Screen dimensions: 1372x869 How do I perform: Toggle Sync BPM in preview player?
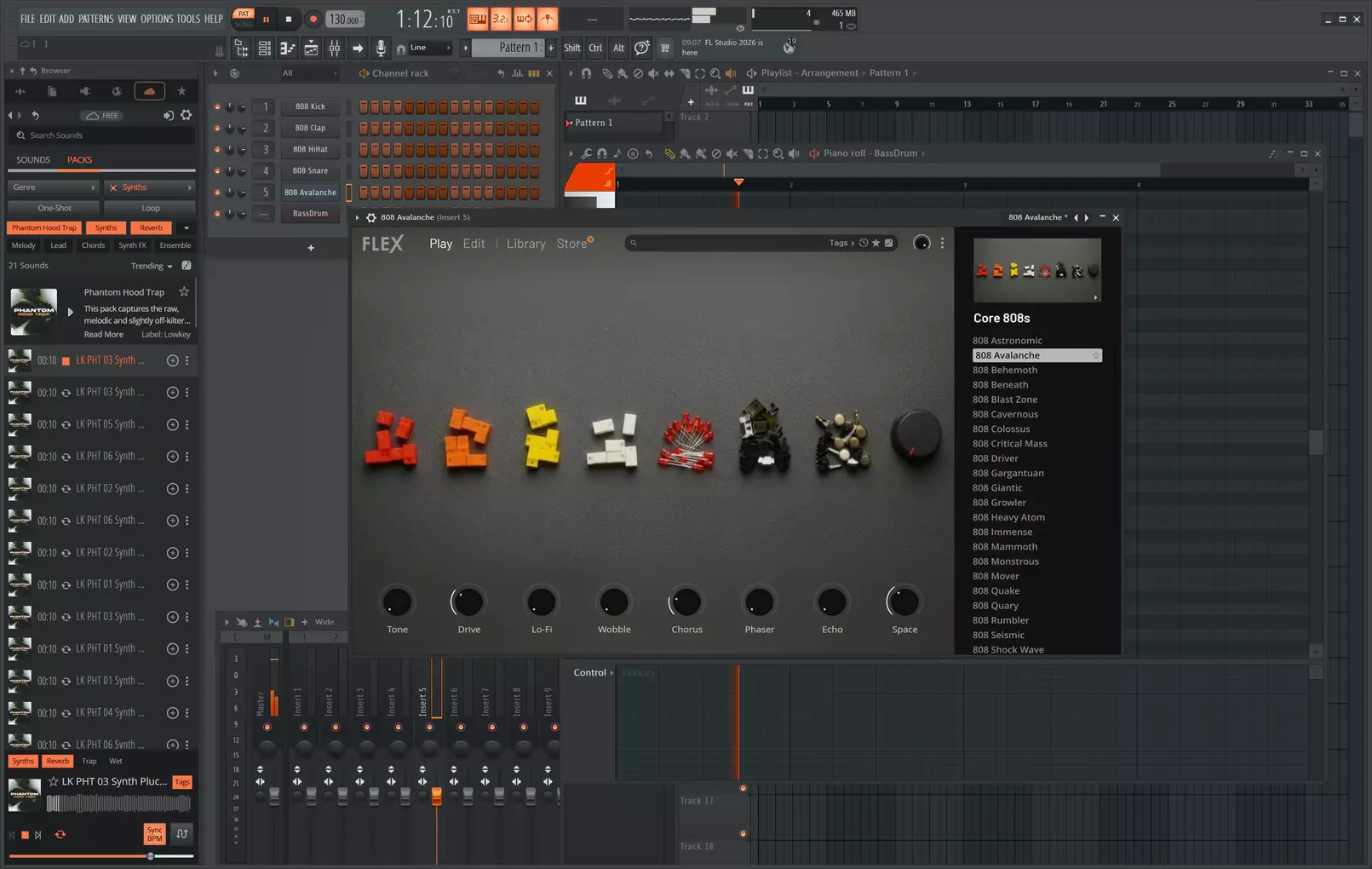(154, 834)
